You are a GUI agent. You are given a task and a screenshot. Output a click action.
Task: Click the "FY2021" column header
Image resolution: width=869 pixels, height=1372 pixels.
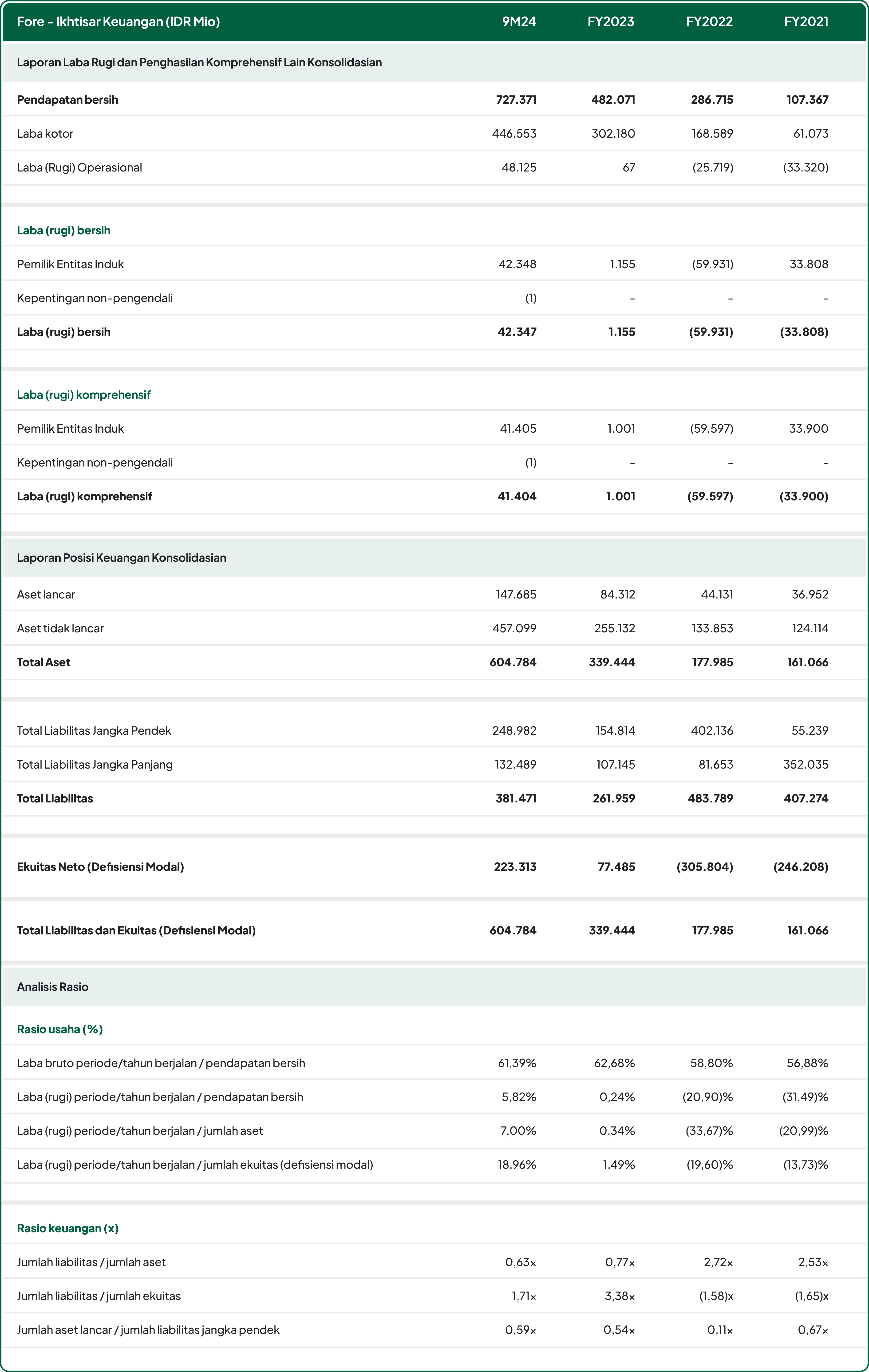[806, 22]
